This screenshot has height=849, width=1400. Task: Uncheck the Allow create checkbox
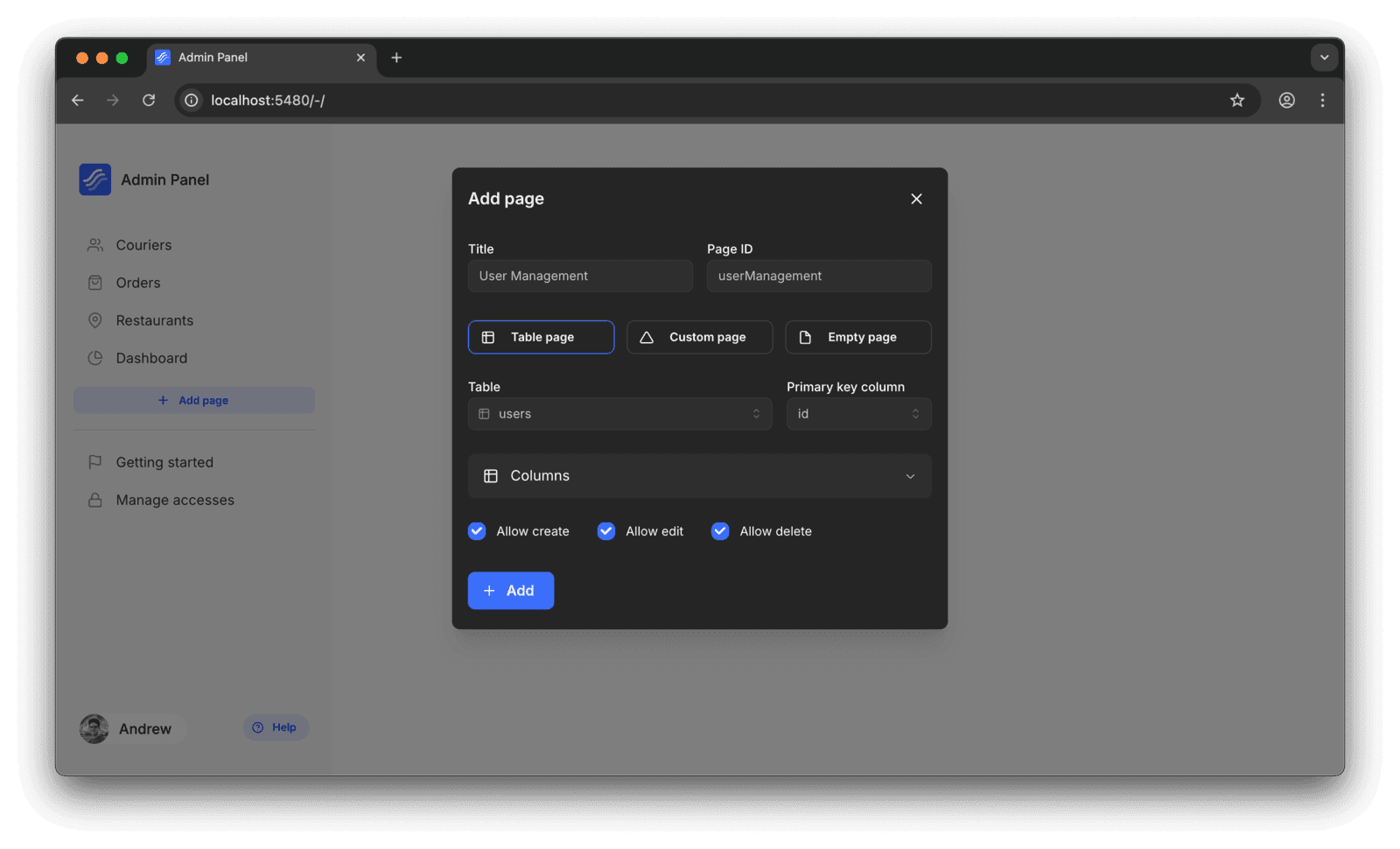(x=477, y=531)
